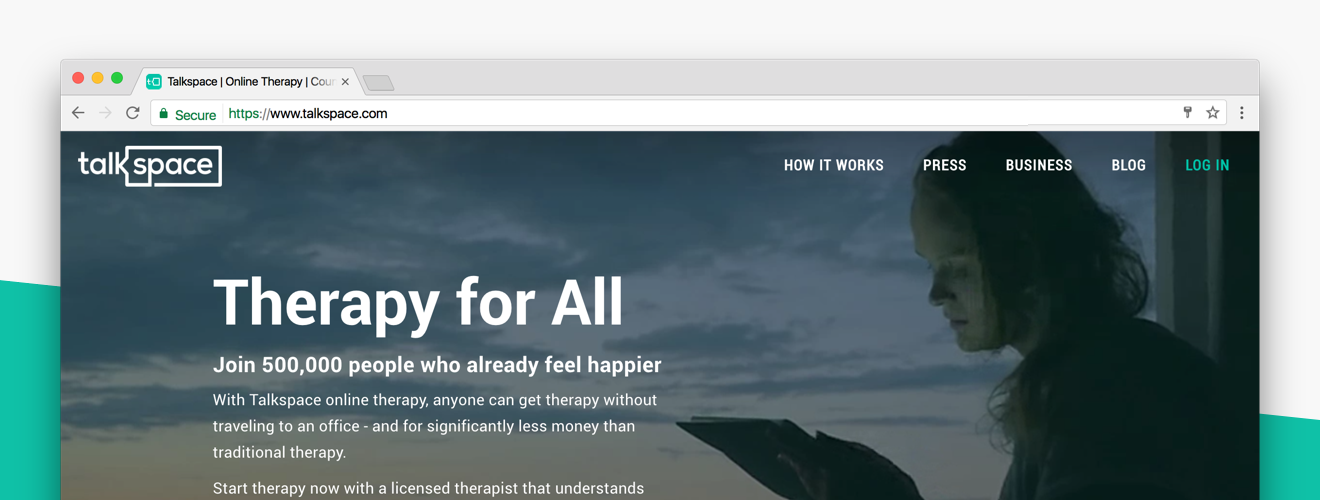Image resolution: width=1320 pixels, height=500 pixels.
Task: Click the Talkspace logo
Action: [150, 166]
